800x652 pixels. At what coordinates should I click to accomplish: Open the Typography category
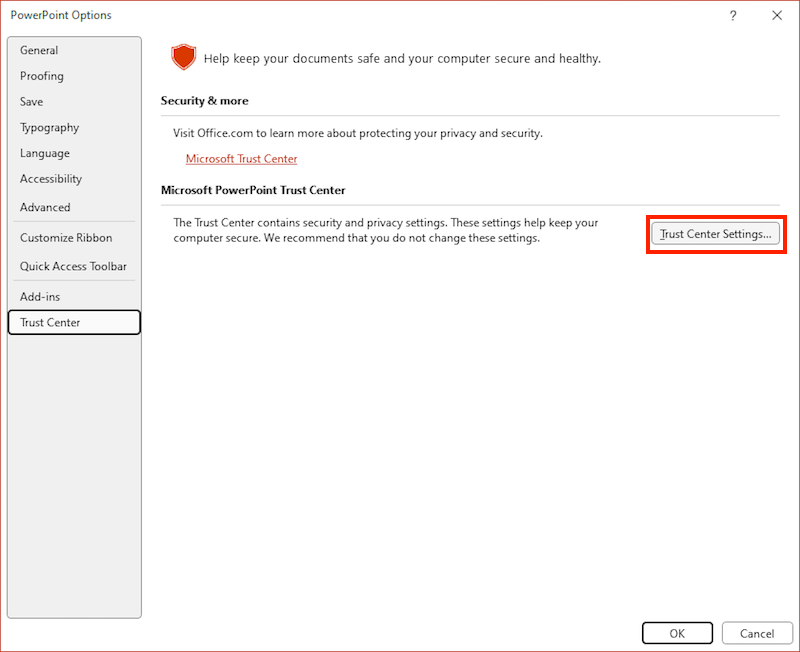[x=74, y=128]
